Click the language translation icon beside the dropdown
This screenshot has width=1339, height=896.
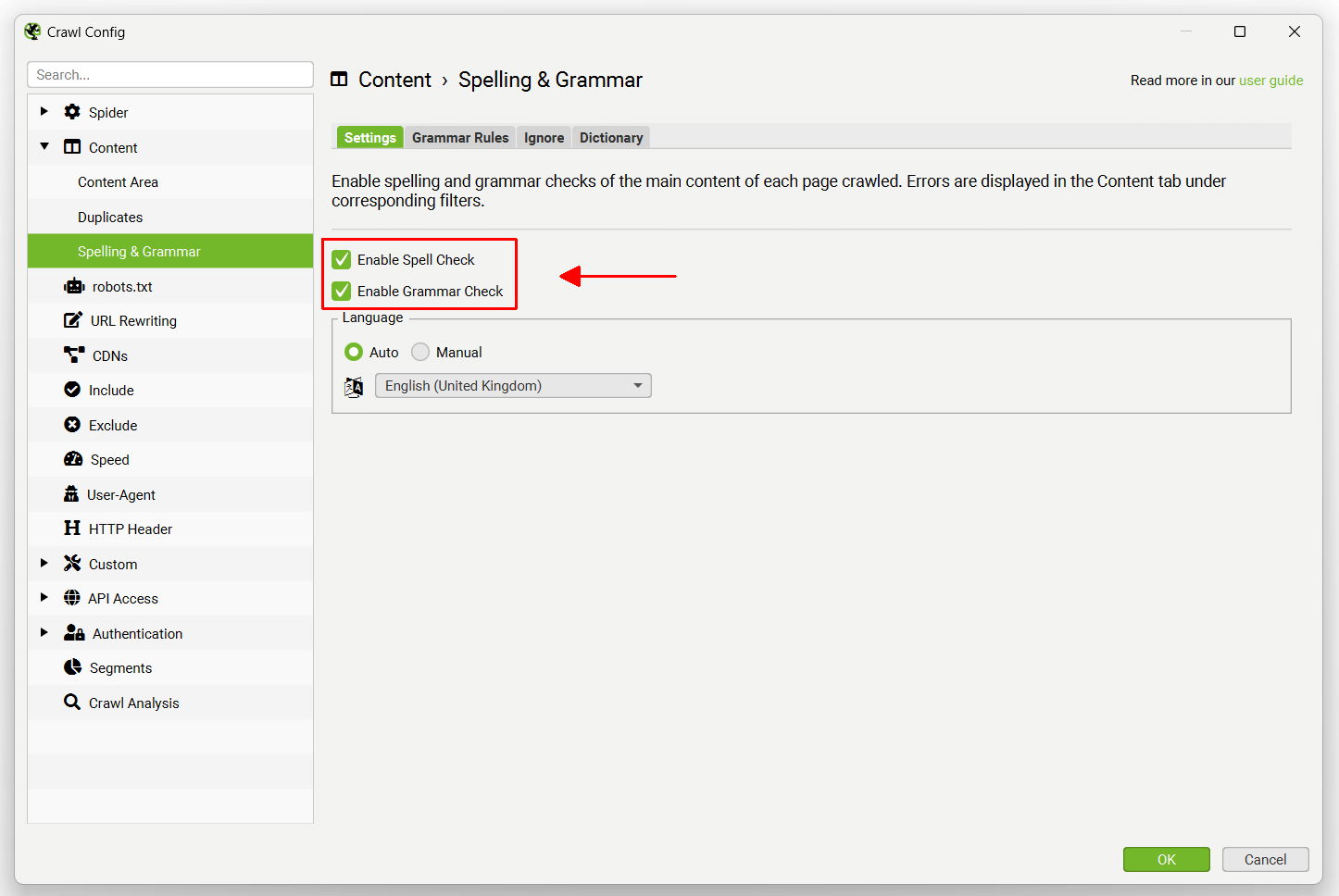pos(354,386)
